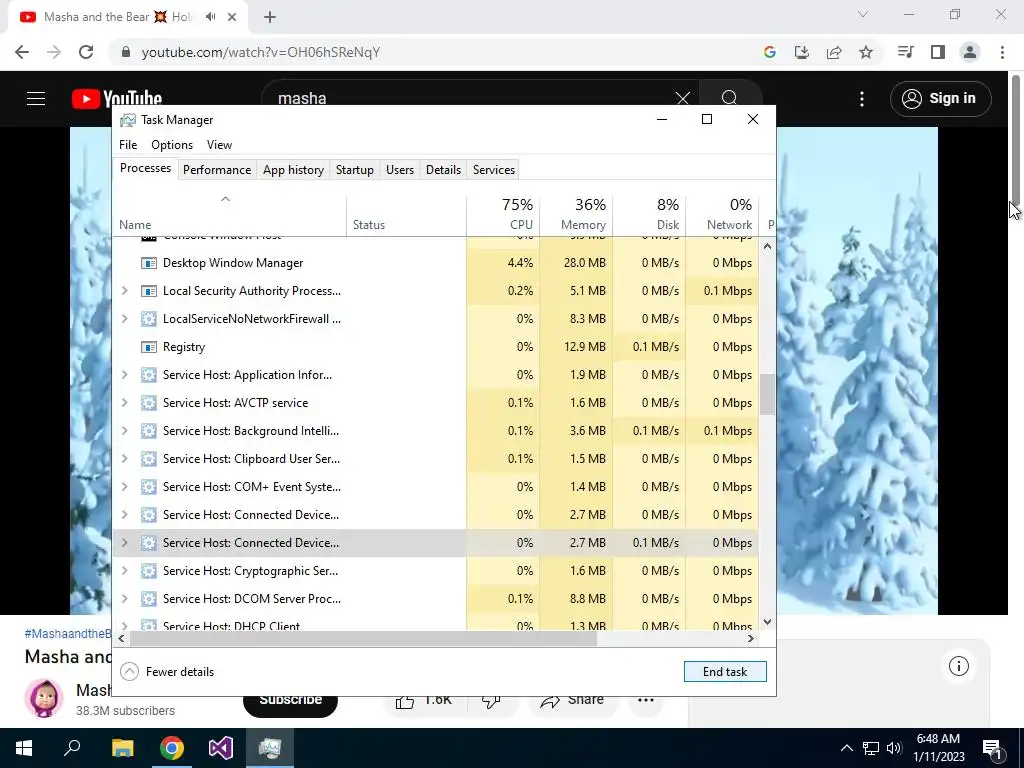Clear the YouTube search box text
The height and width of the screenshot is (768, 1024).
(x=682, y=99)
